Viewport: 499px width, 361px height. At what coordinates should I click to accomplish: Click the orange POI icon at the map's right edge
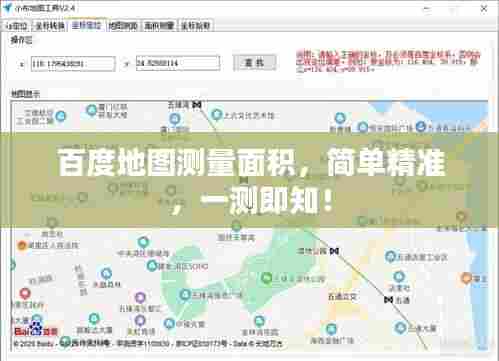pyautogui.click(x=466, y=278)
